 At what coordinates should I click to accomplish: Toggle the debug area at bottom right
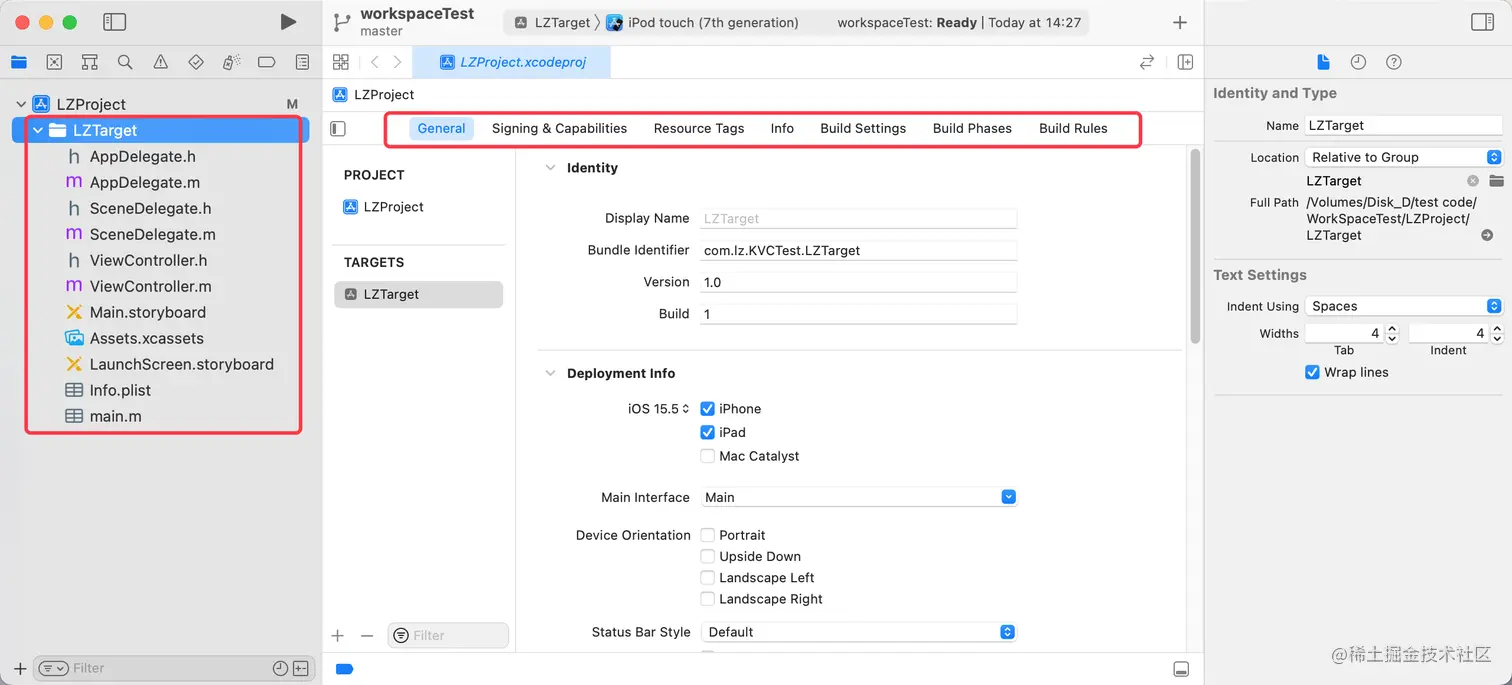(1181, 669)
